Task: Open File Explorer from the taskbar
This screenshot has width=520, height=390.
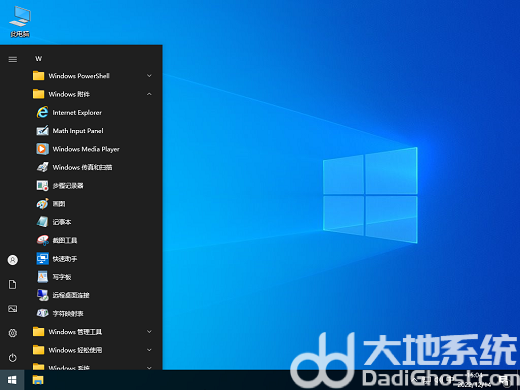Action: click(x=38, y=380)
